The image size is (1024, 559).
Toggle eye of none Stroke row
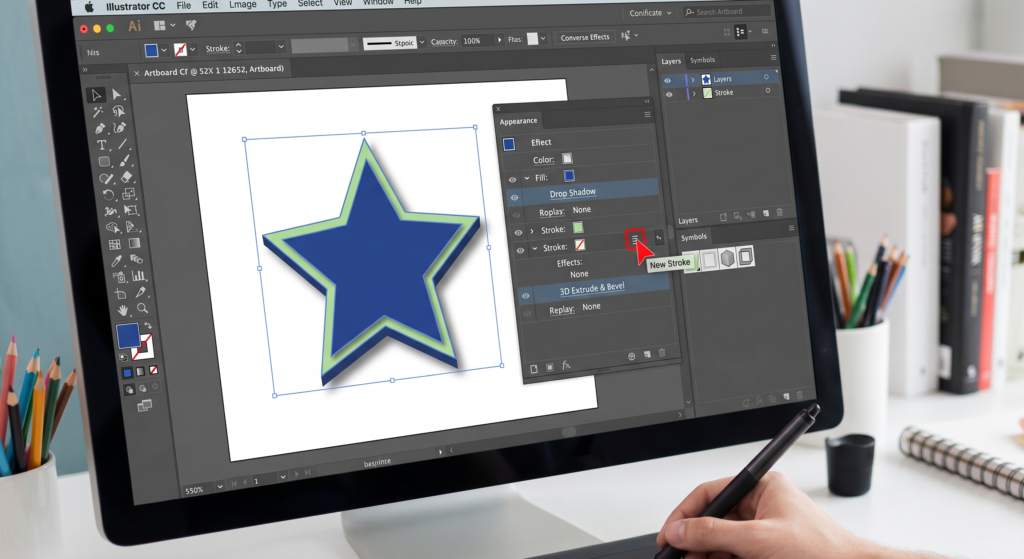pos(520,250)
